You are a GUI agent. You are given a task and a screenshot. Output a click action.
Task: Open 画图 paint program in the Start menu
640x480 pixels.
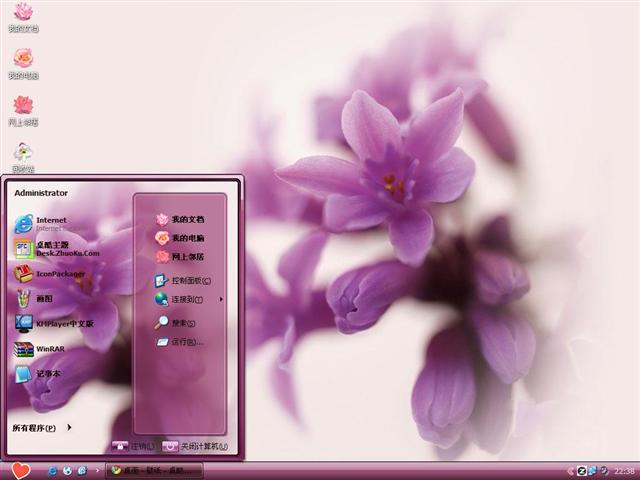[x=34, y=299]
